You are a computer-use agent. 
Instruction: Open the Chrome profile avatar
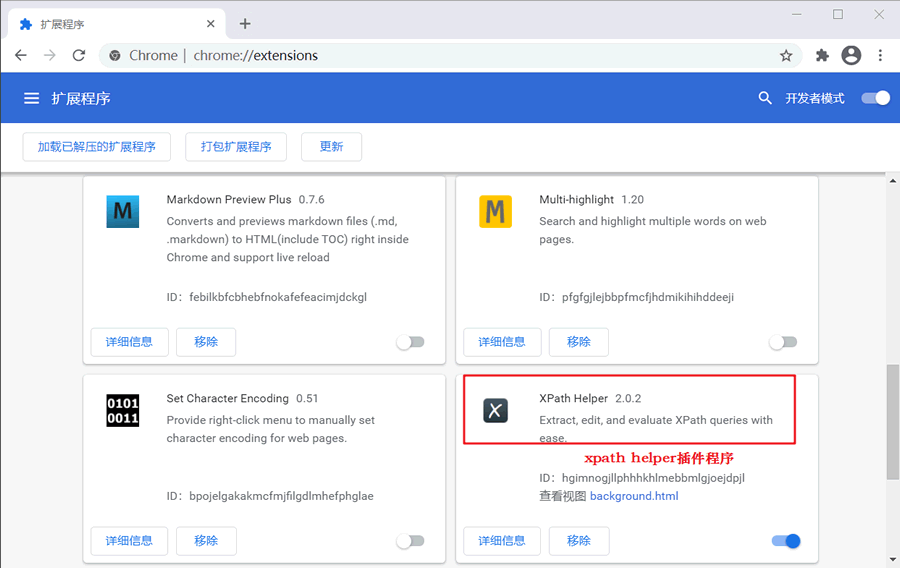pyautogui.click(x=851, y=56)
